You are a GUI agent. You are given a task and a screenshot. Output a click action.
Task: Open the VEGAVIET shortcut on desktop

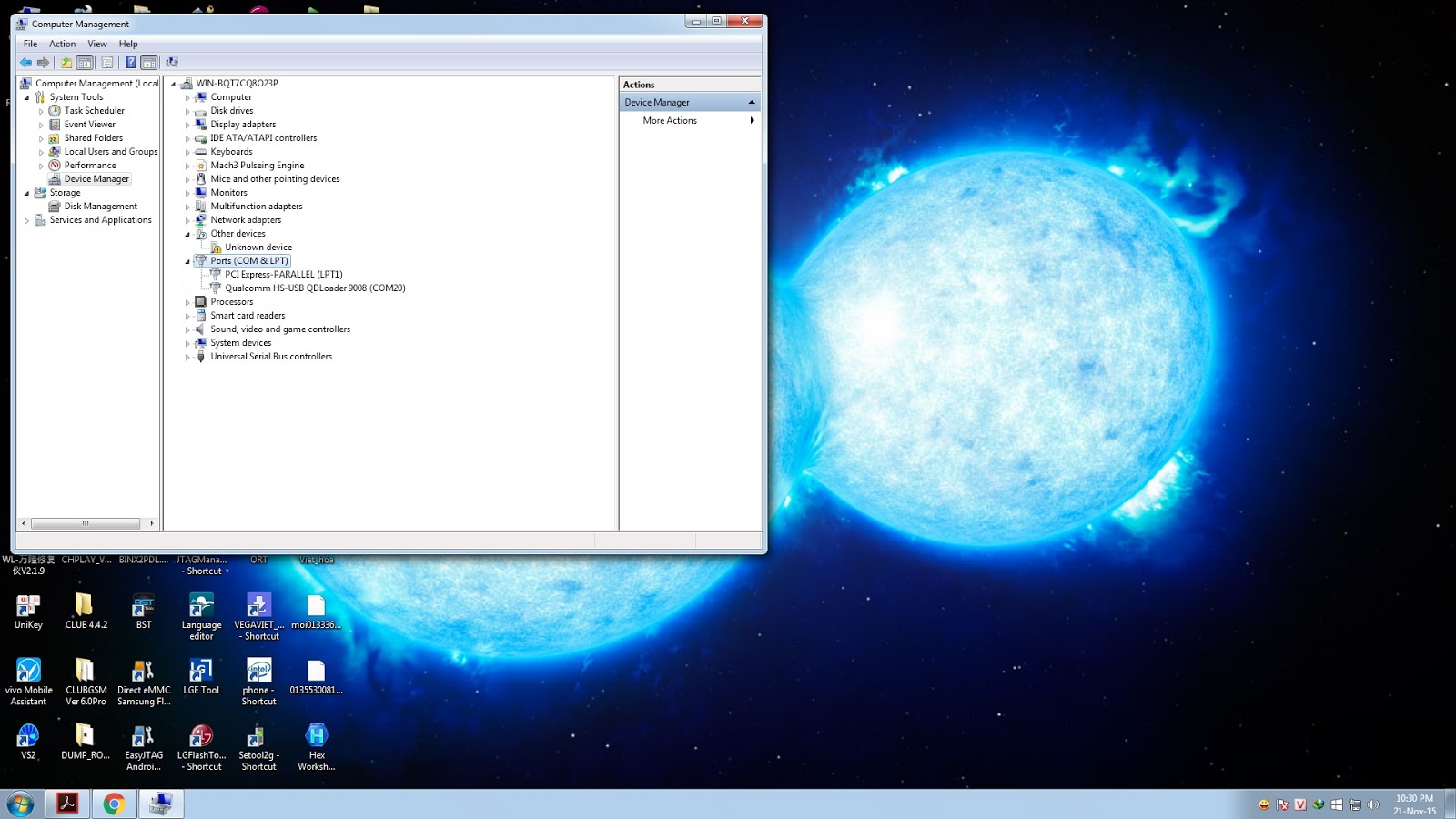click(259, 616)
